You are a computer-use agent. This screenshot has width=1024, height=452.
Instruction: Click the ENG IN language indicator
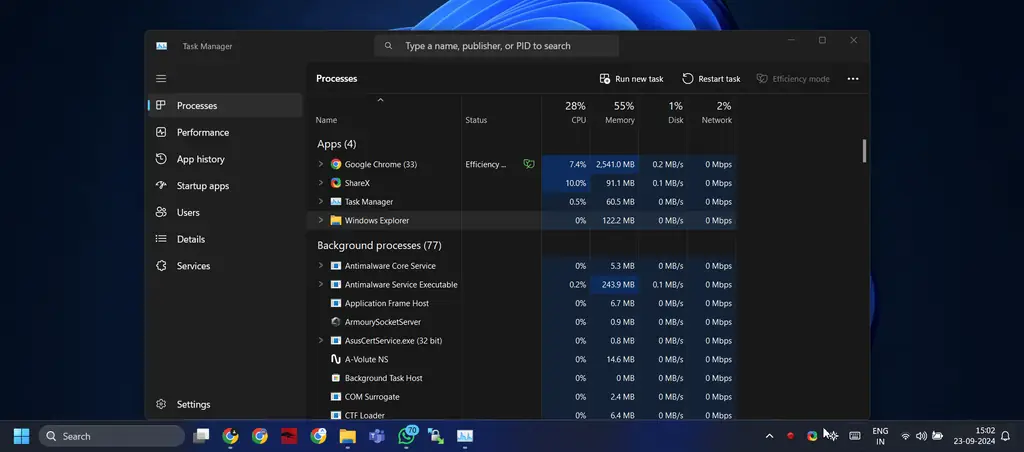pyautogui.click(x=880, y=436)
